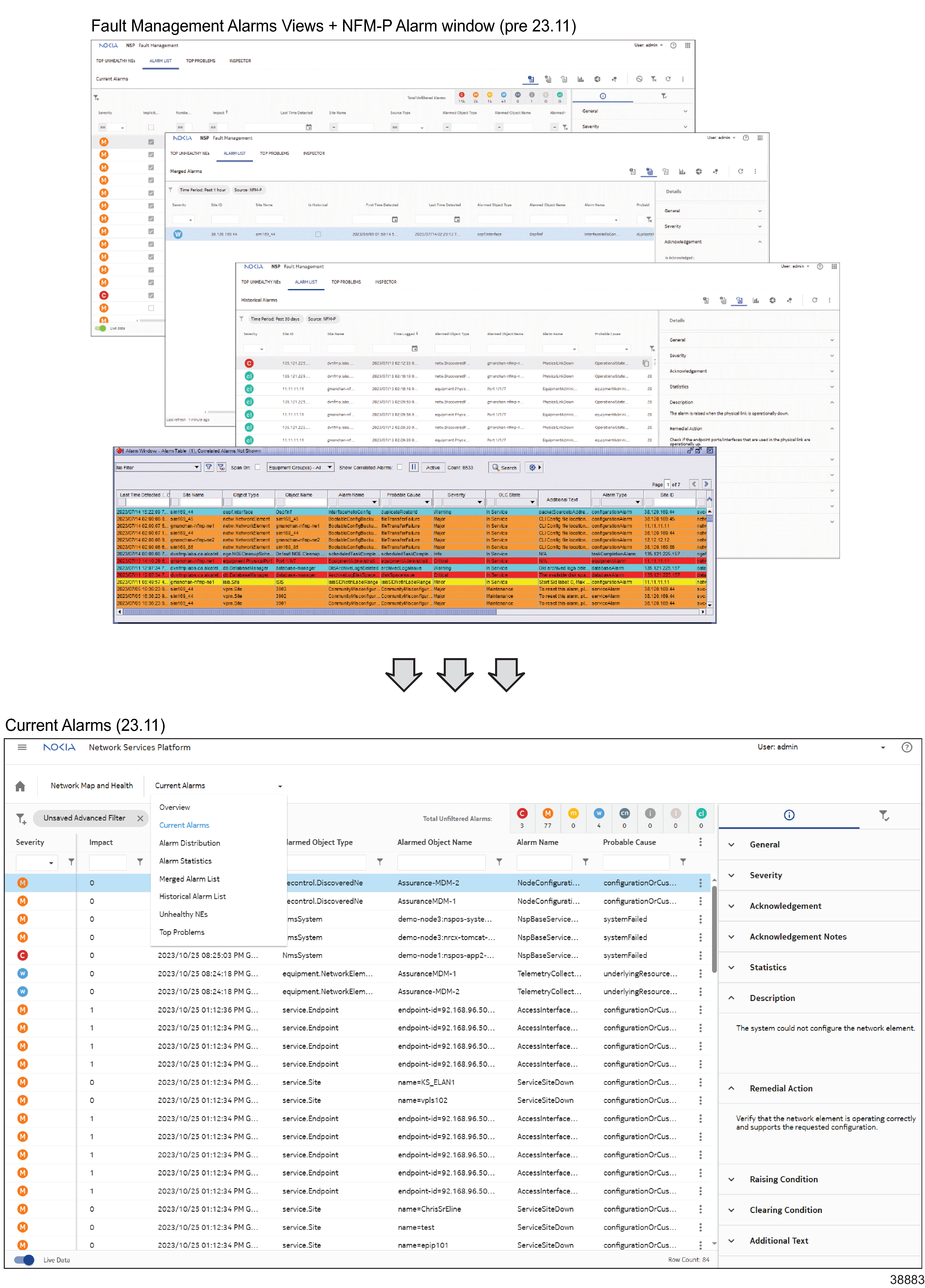Click the funnel filter icon in NFM-P Alarm Window

coord(209,467)
